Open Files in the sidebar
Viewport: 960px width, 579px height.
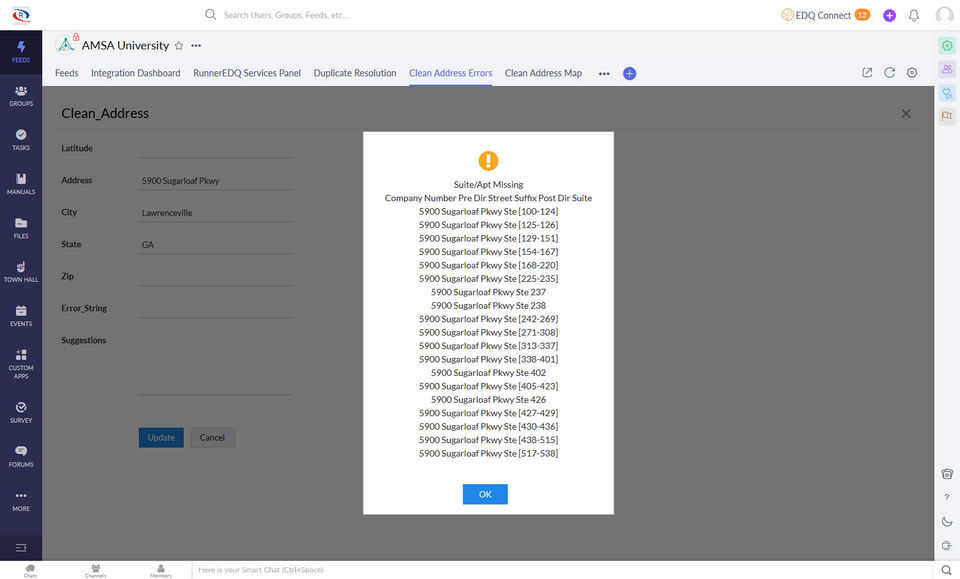tap(21, 228)
